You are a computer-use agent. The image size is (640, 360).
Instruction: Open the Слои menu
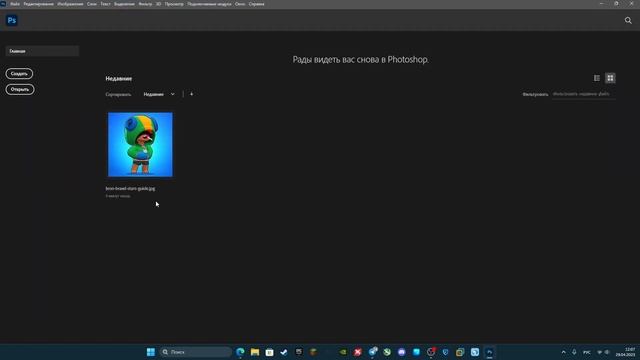[x=92, y=4]
